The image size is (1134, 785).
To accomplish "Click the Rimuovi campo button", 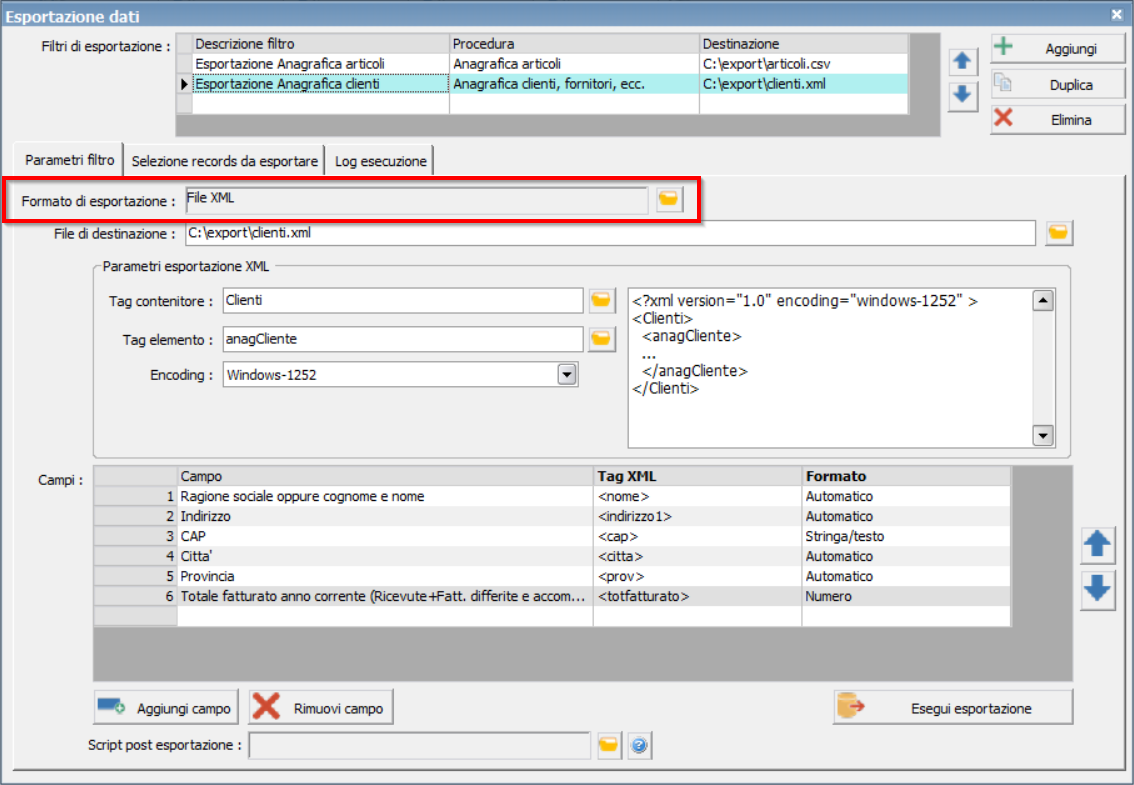I will point(321,708).
